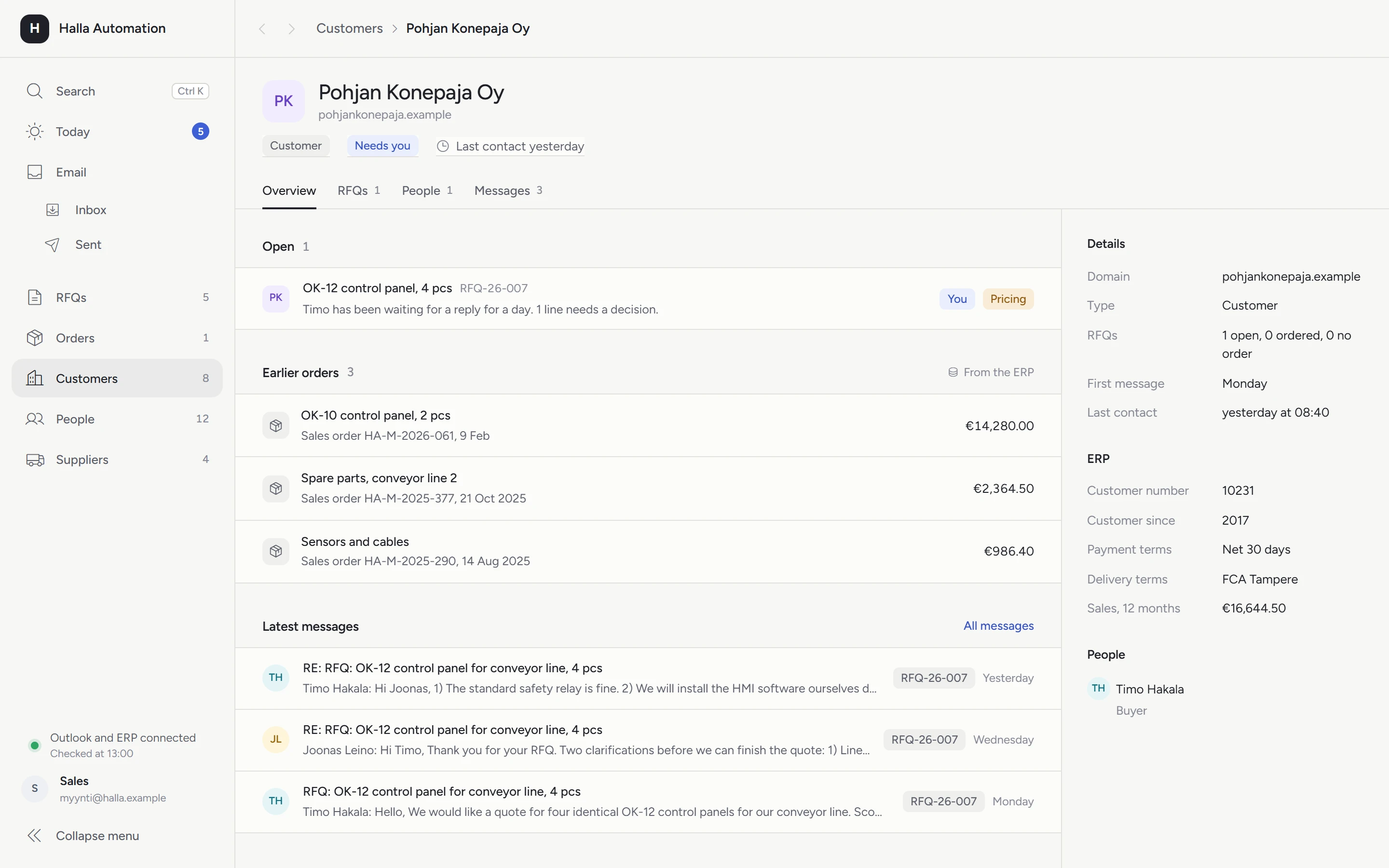This screenshot has height=868, width=1389.
Task: Click the clock icon by Last contact yesterday
Action: click(x=443, y=147)
